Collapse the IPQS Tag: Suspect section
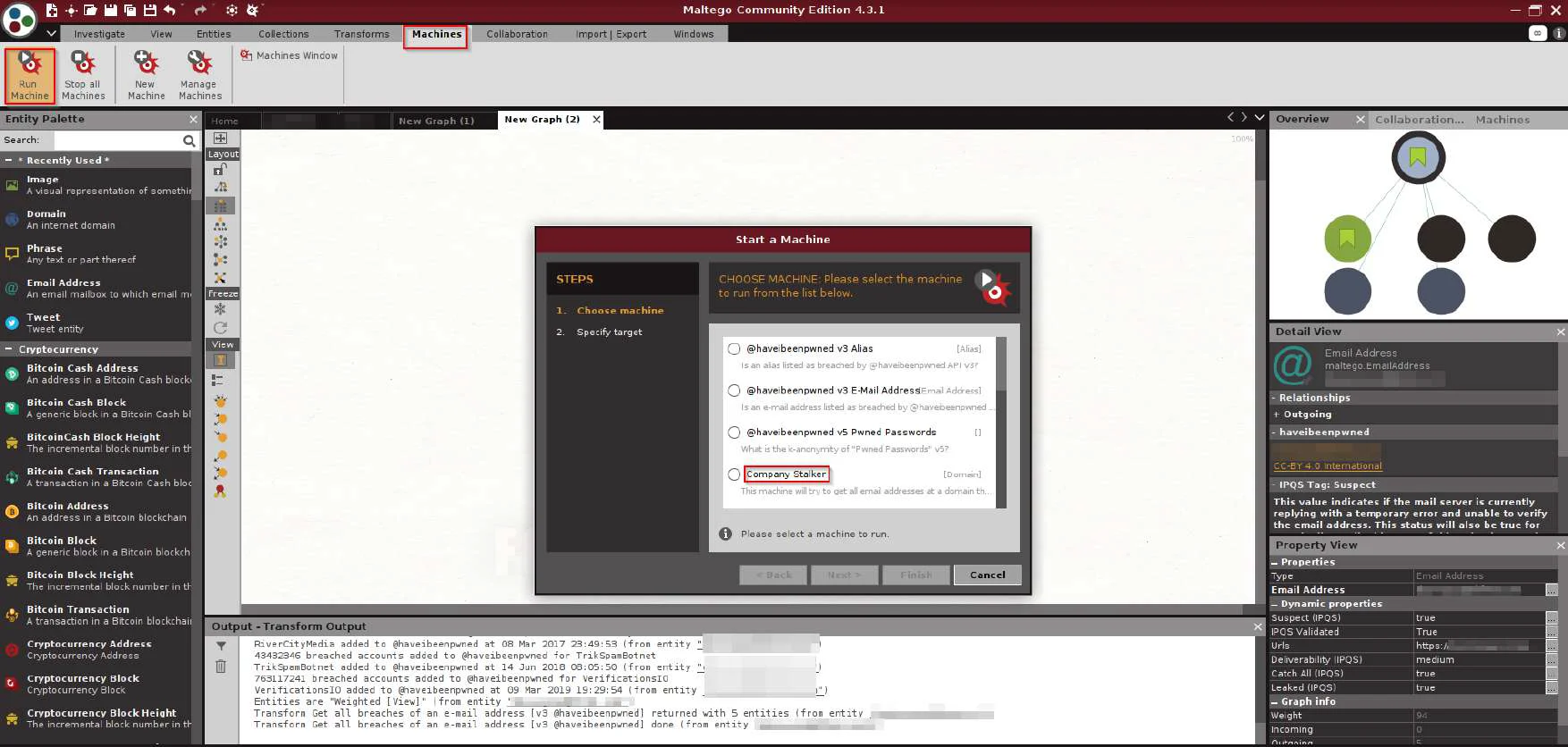 tap(1274, 485)
